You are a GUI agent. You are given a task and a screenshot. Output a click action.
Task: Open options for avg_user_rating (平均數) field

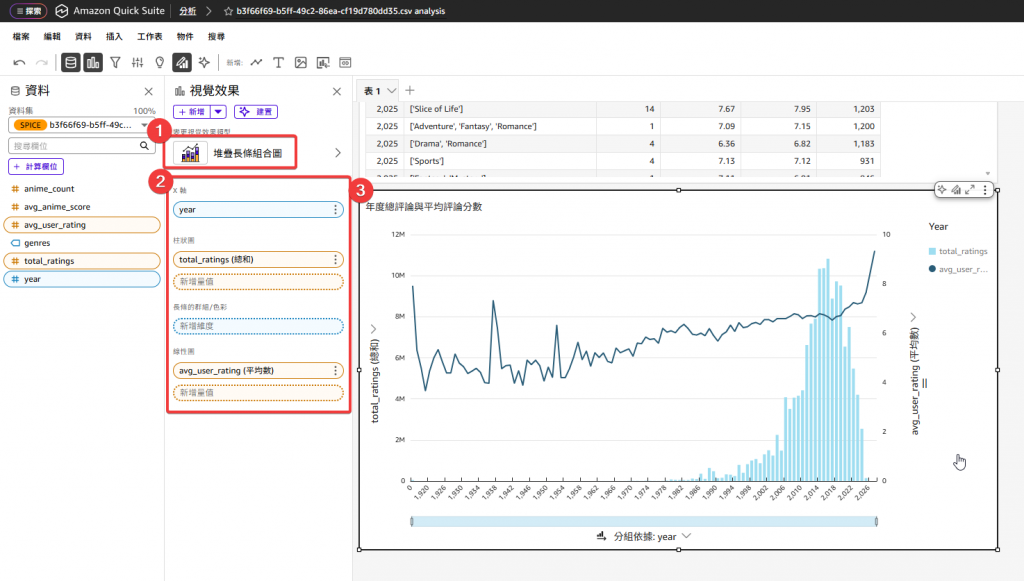click(x=336, y=371)
